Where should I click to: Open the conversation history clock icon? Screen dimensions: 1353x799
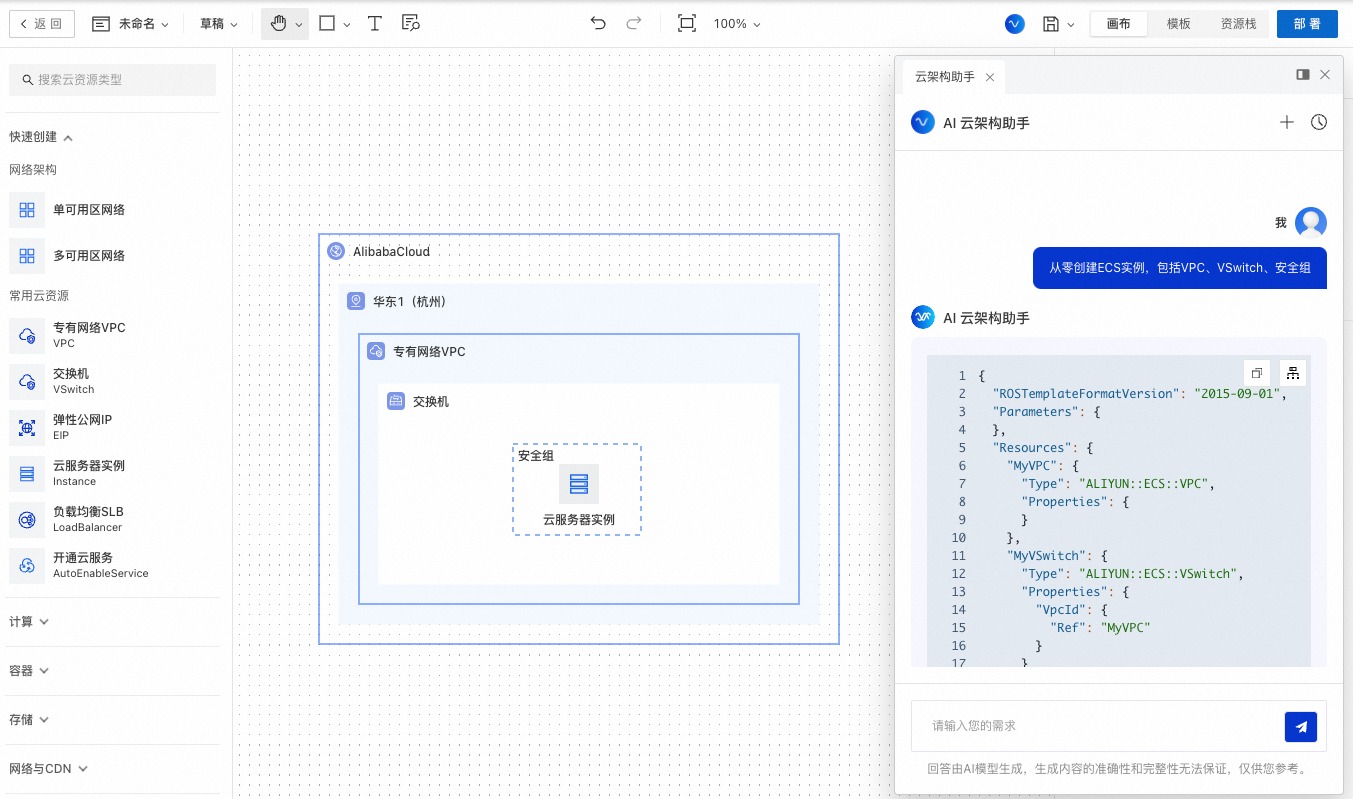click(1319, 122)
